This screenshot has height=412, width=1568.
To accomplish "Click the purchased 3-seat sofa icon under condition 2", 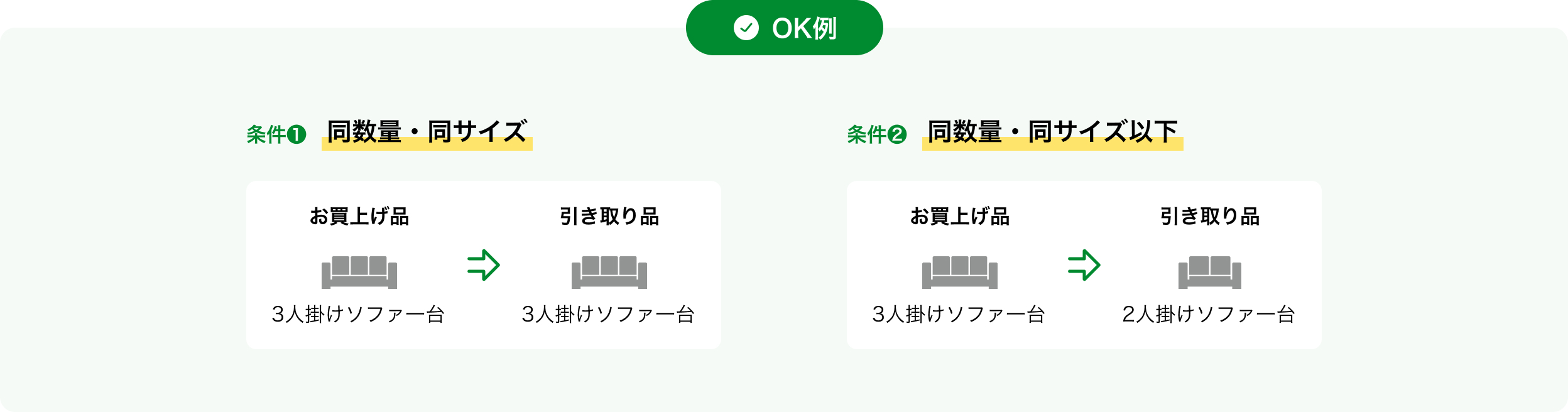I will click(x=960, y=272).
